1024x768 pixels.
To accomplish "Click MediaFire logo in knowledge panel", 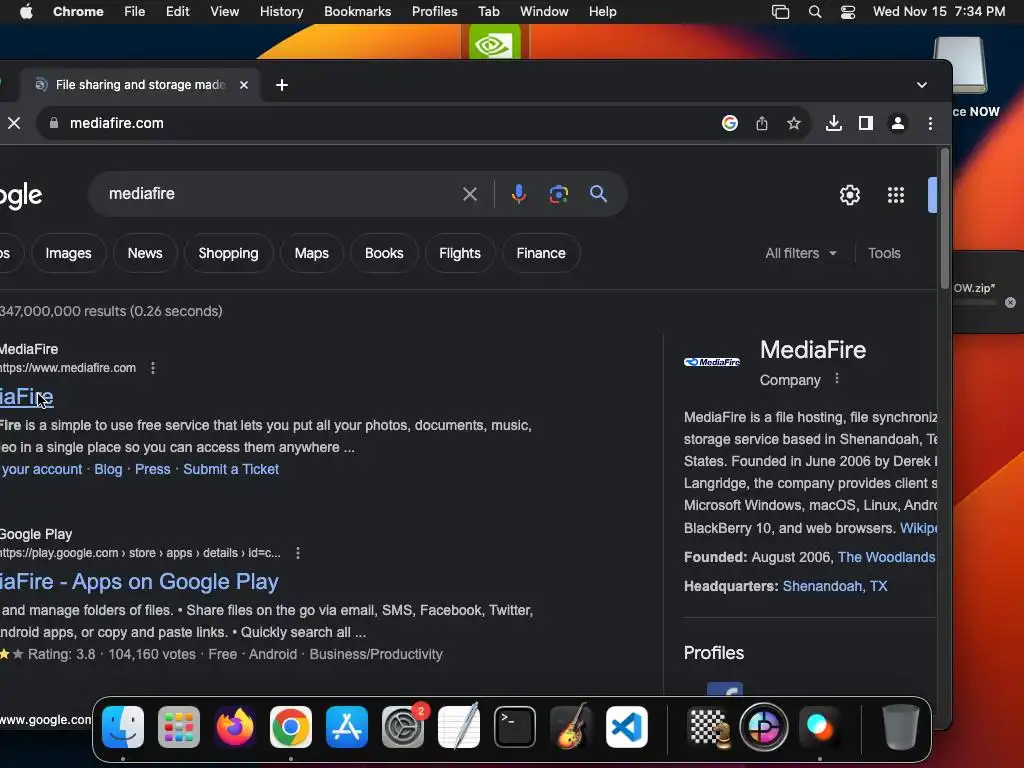I will [712, 362].
